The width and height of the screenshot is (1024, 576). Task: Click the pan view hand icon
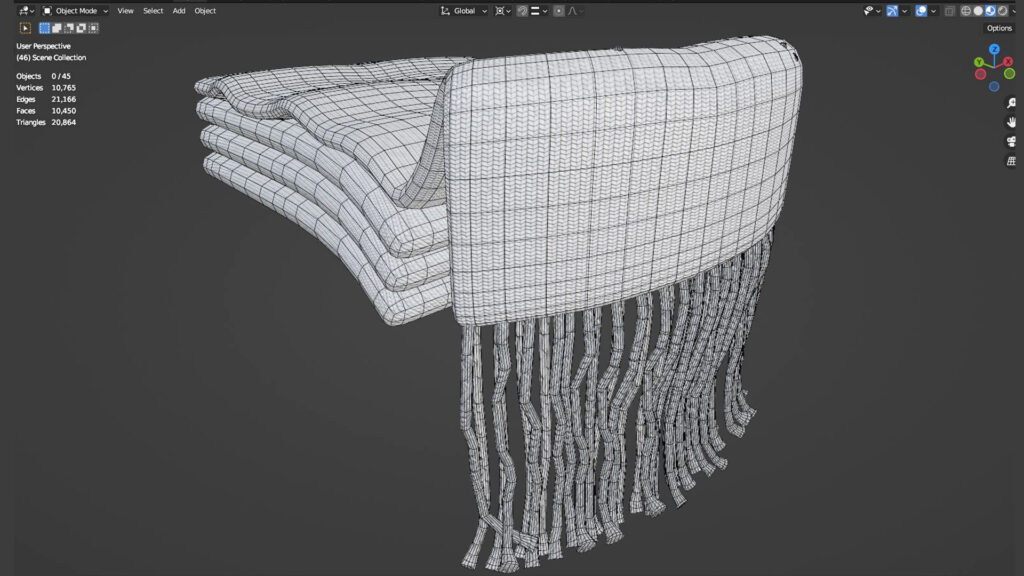1012,122
